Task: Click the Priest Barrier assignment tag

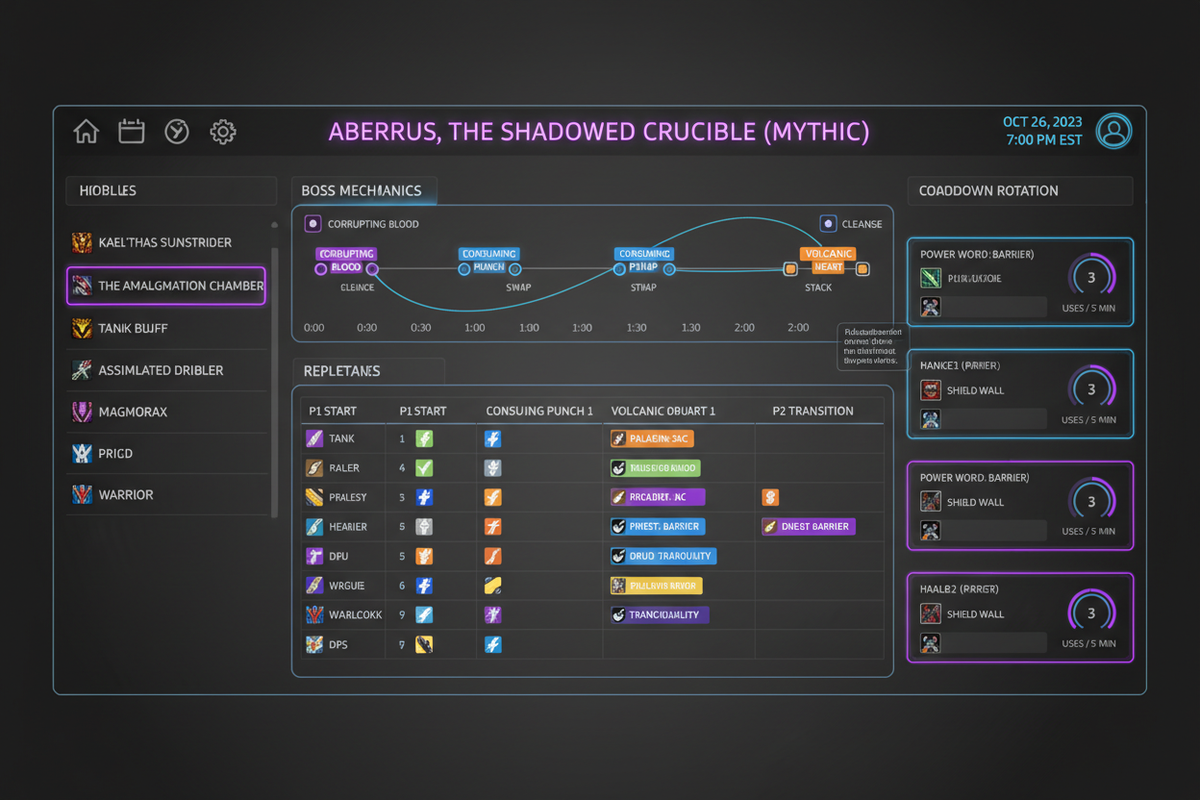Action: coord(657,526)
